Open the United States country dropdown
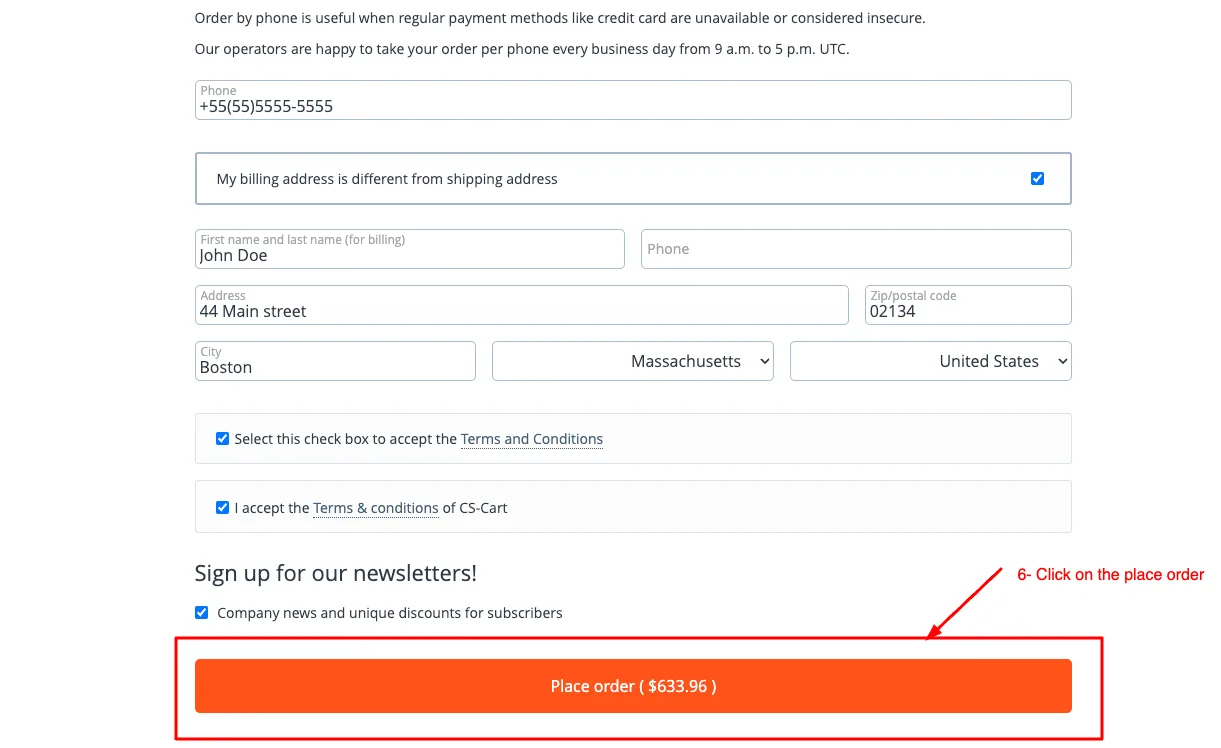Viewport: 1221px width, 748px height. pos(931,361)
